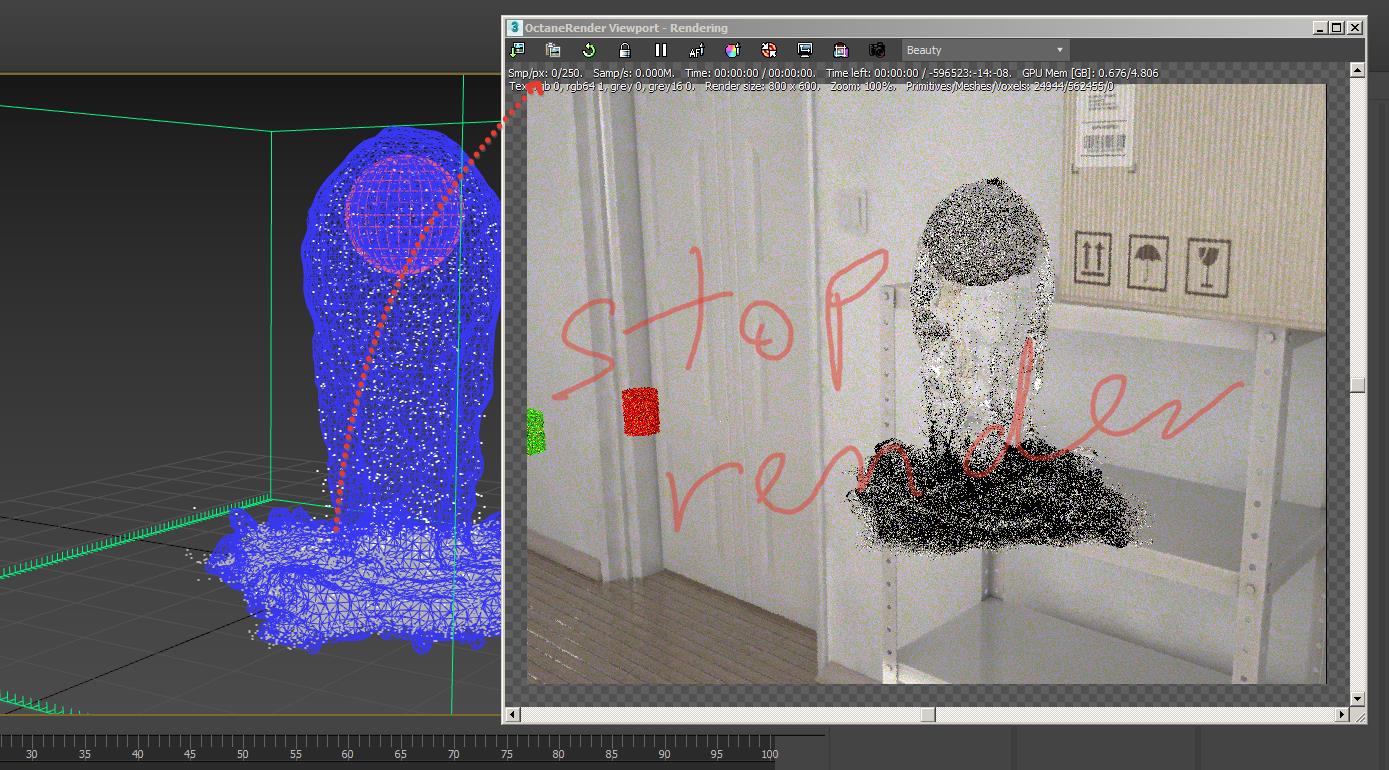Enable the render region monitor icon

point(805,50)
